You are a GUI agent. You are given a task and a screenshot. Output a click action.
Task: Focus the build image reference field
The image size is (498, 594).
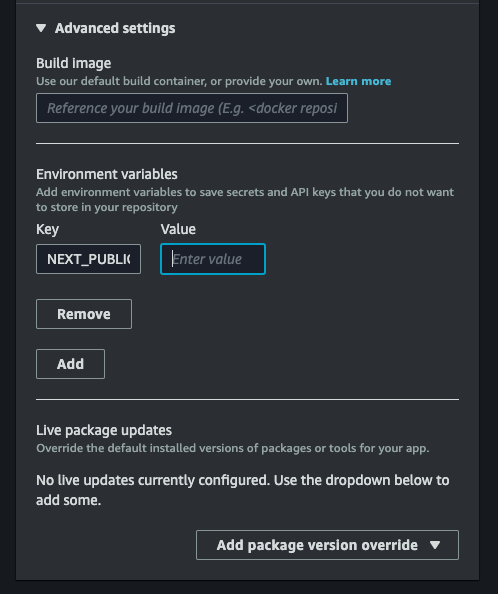[x=192, y=108]
